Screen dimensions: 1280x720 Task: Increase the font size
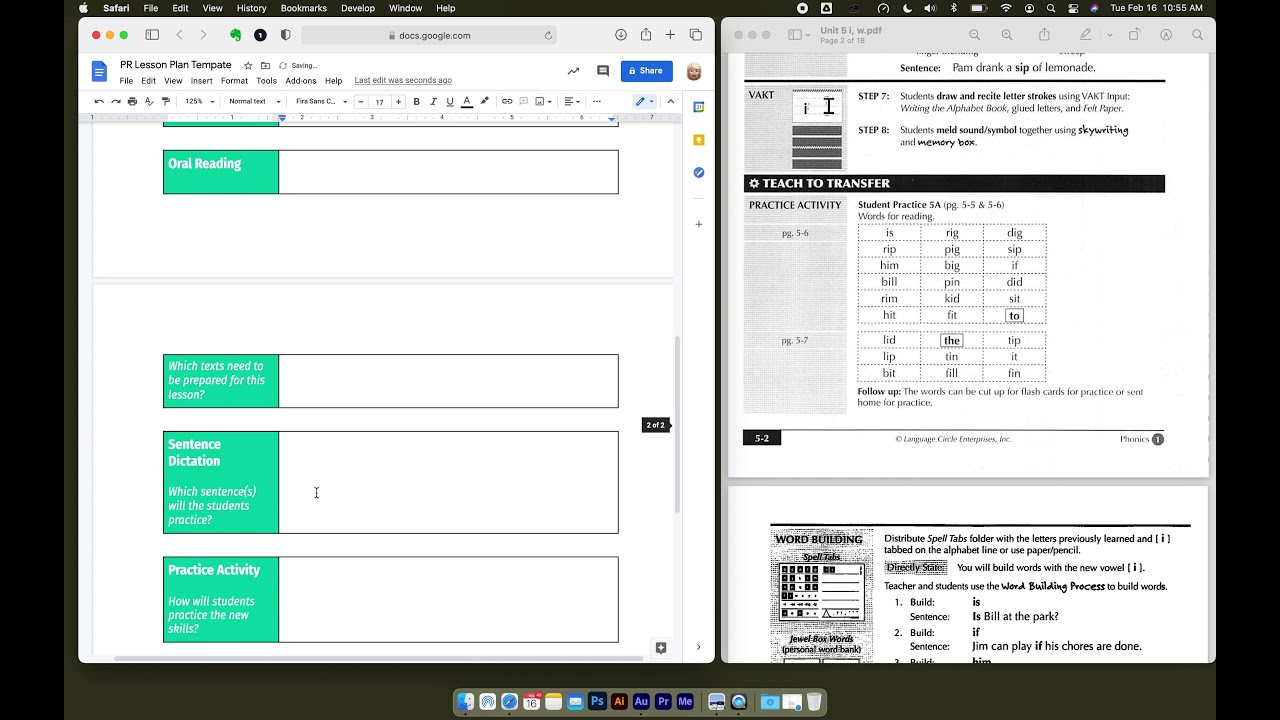tap(398, 101)
